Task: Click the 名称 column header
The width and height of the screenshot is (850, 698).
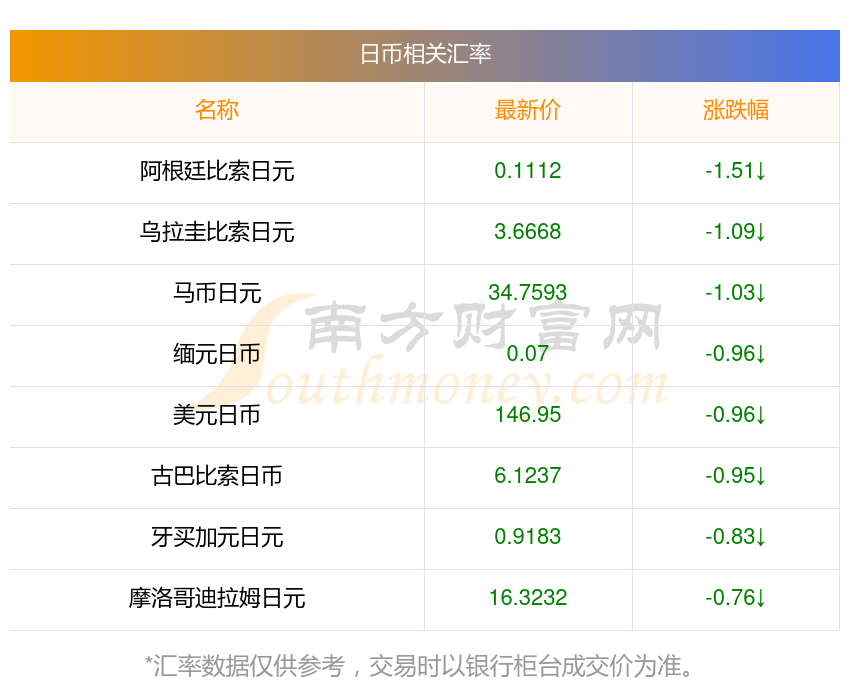Action: 217,110
